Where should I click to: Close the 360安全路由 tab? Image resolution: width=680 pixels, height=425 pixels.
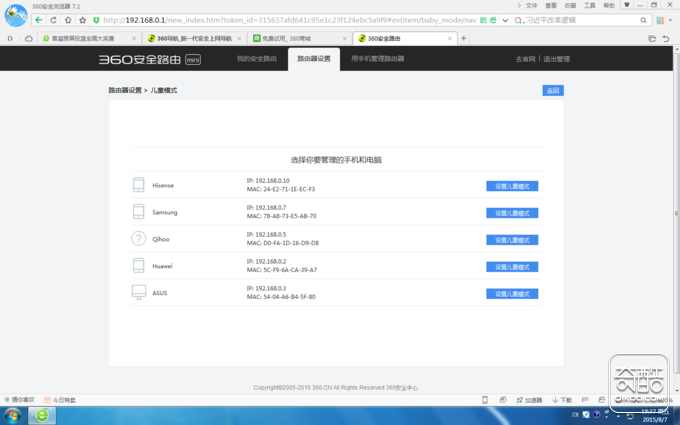pyautogui.click(x=450, y=39)
